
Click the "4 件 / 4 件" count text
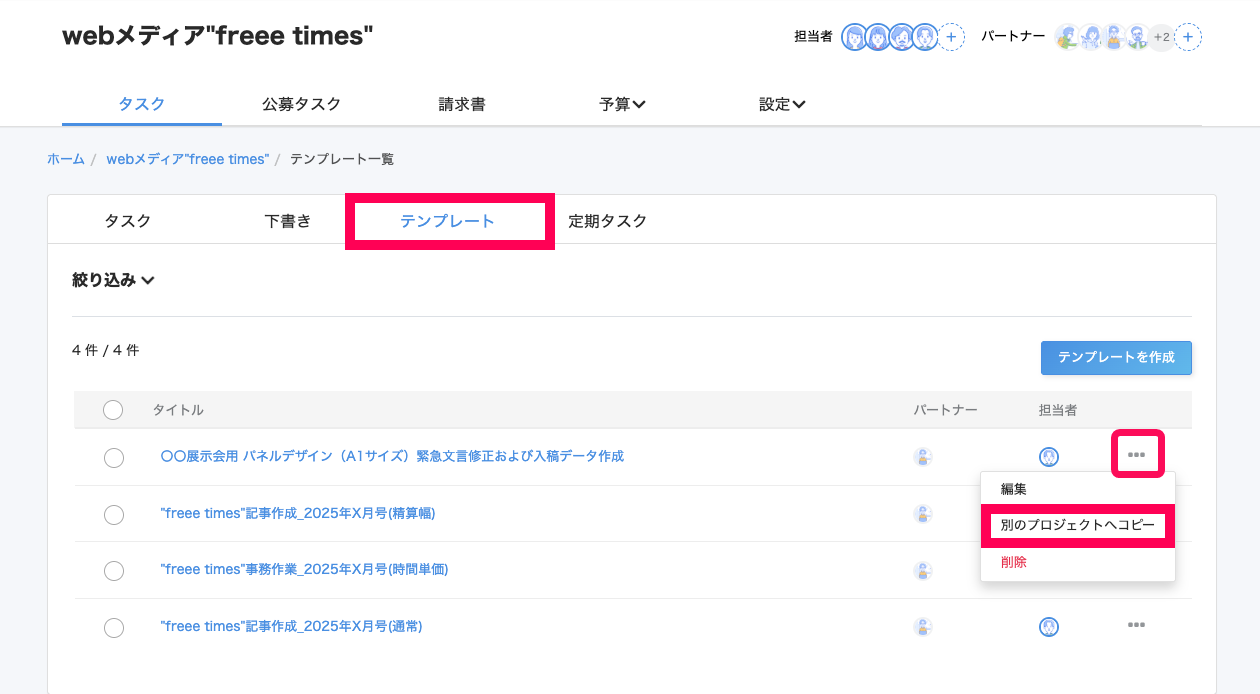coord(106,350)
